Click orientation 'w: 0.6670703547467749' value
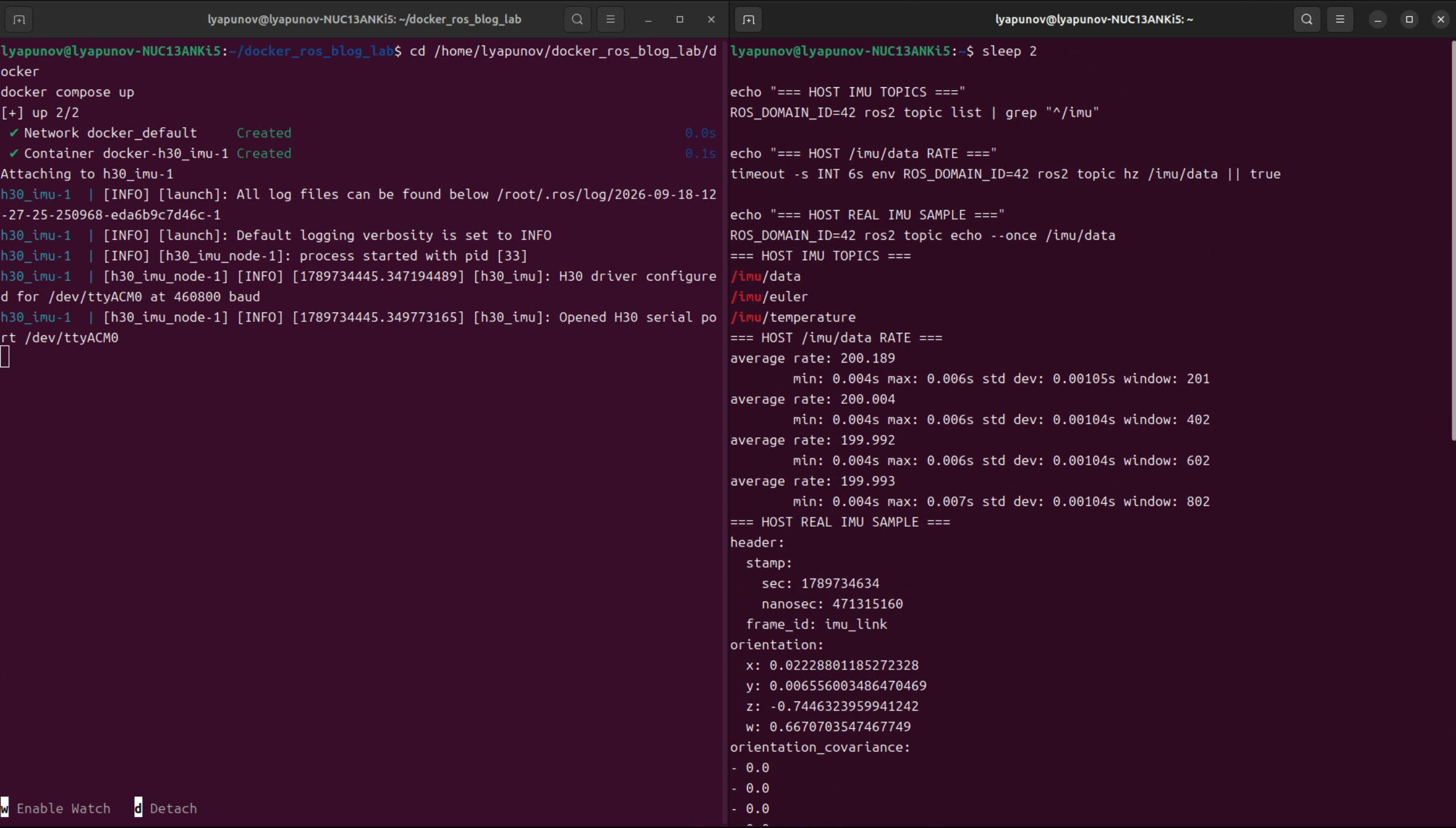The image size is (1456, 828). pyautogui.click(x=828, y=727)
